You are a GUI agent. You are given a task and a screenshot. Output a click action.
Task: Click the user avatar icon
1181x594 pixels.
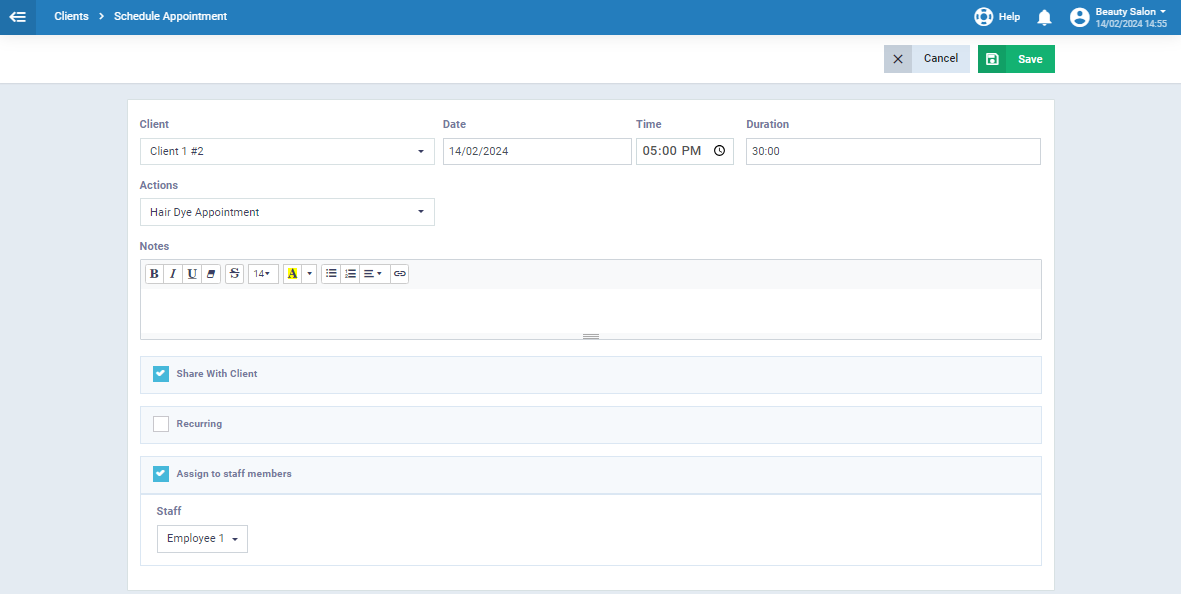1079,17
